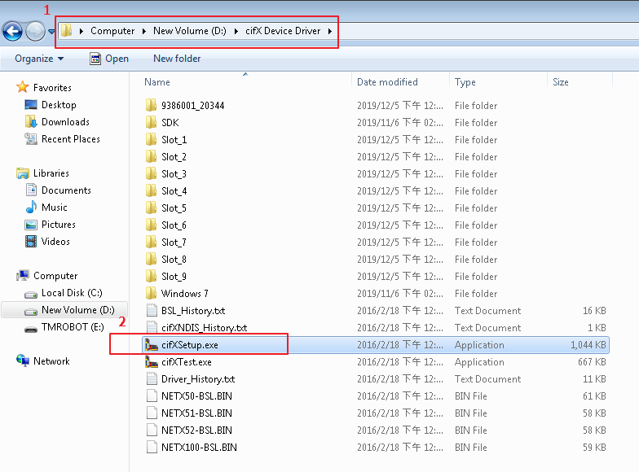Select the Slot_5 folder icon

pos(151,208)
